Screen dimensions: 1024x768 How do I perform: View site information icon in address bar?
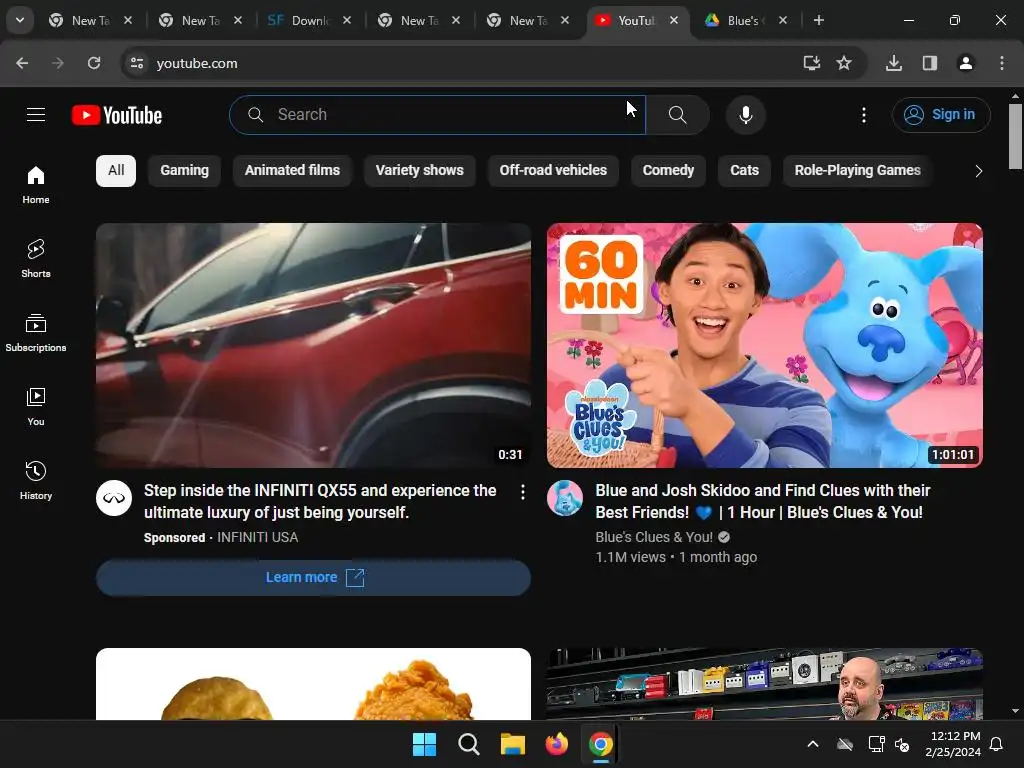click(x=137, y=63)
